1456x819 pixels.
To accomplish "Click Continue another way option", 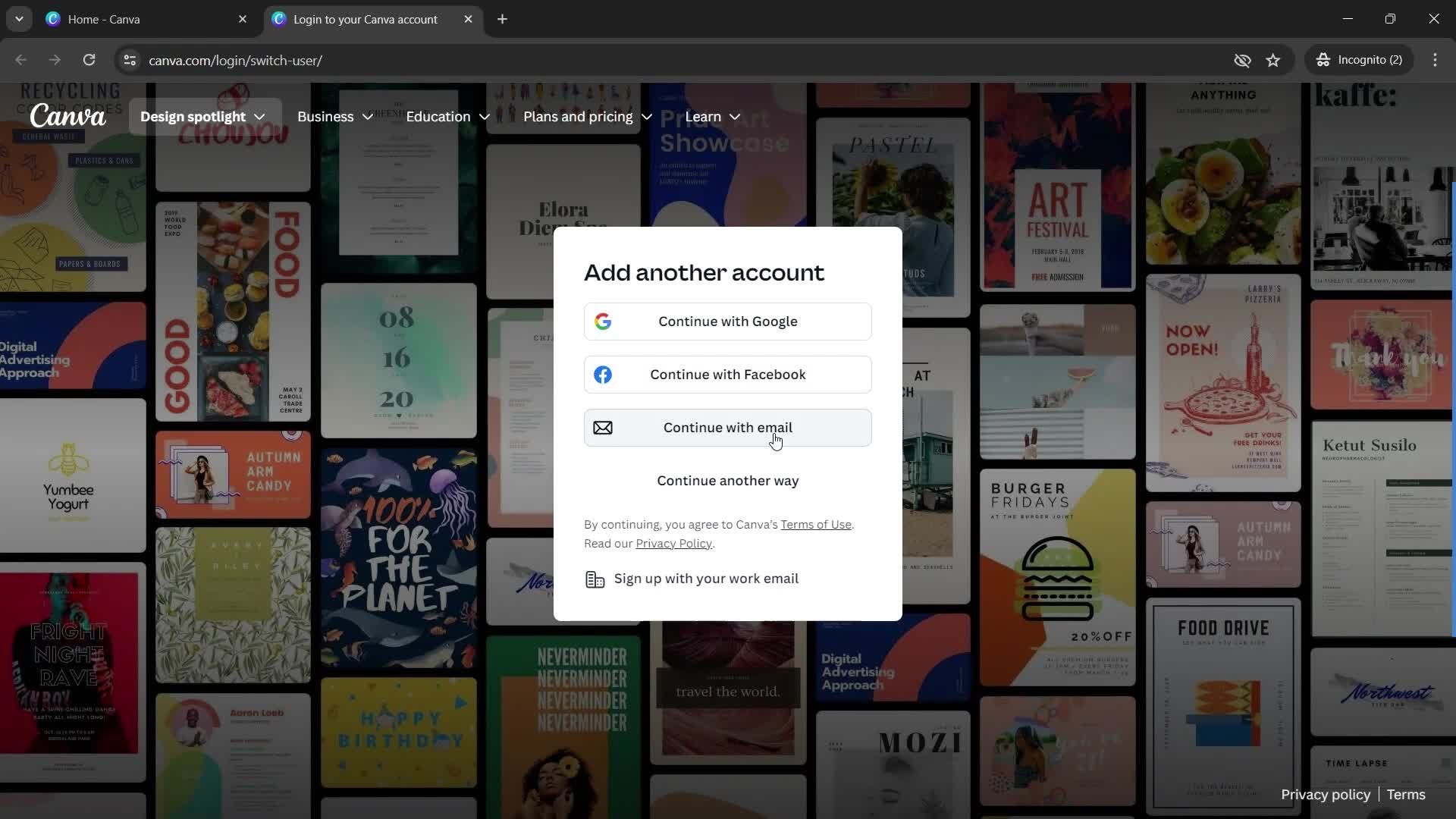I will [728, 480].
